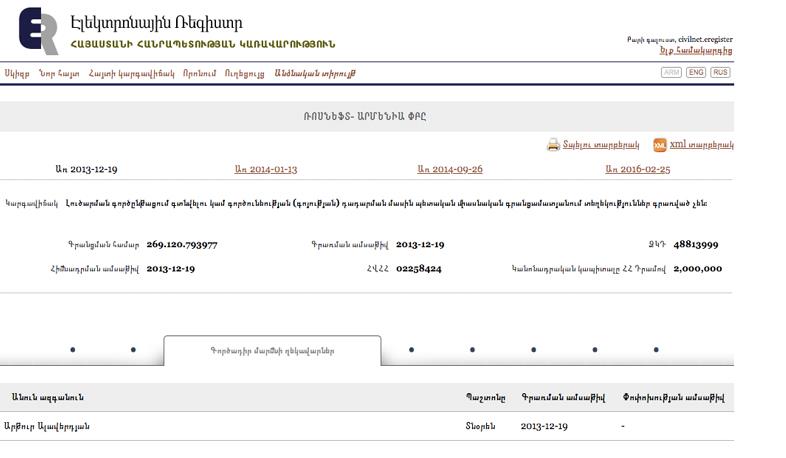Open Անձնական տվյալներ personal data menu
786x458 pixels.
click(315, 74)
